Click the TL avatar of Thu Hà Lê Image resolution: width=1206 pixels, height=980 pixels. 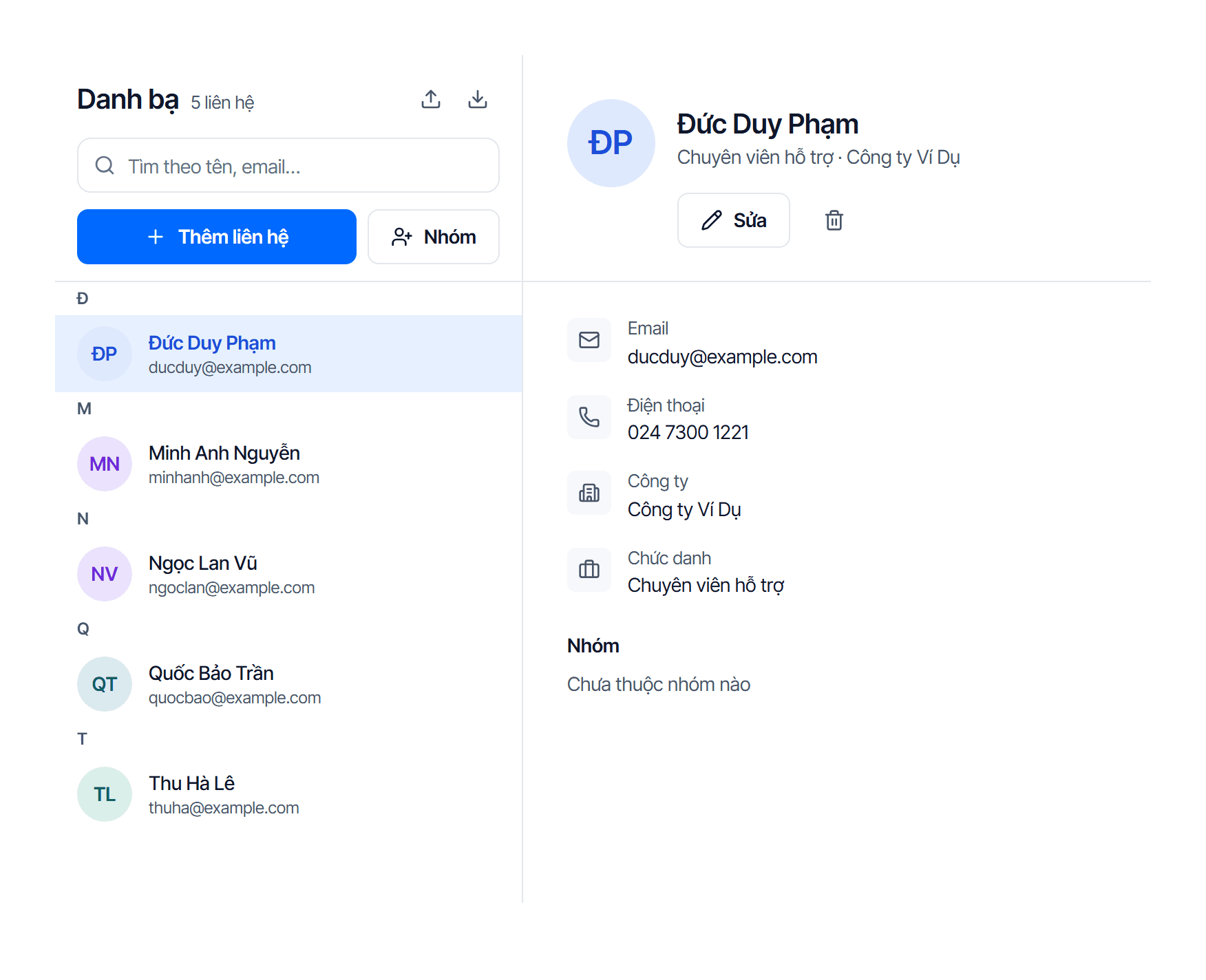click(105, 794)
